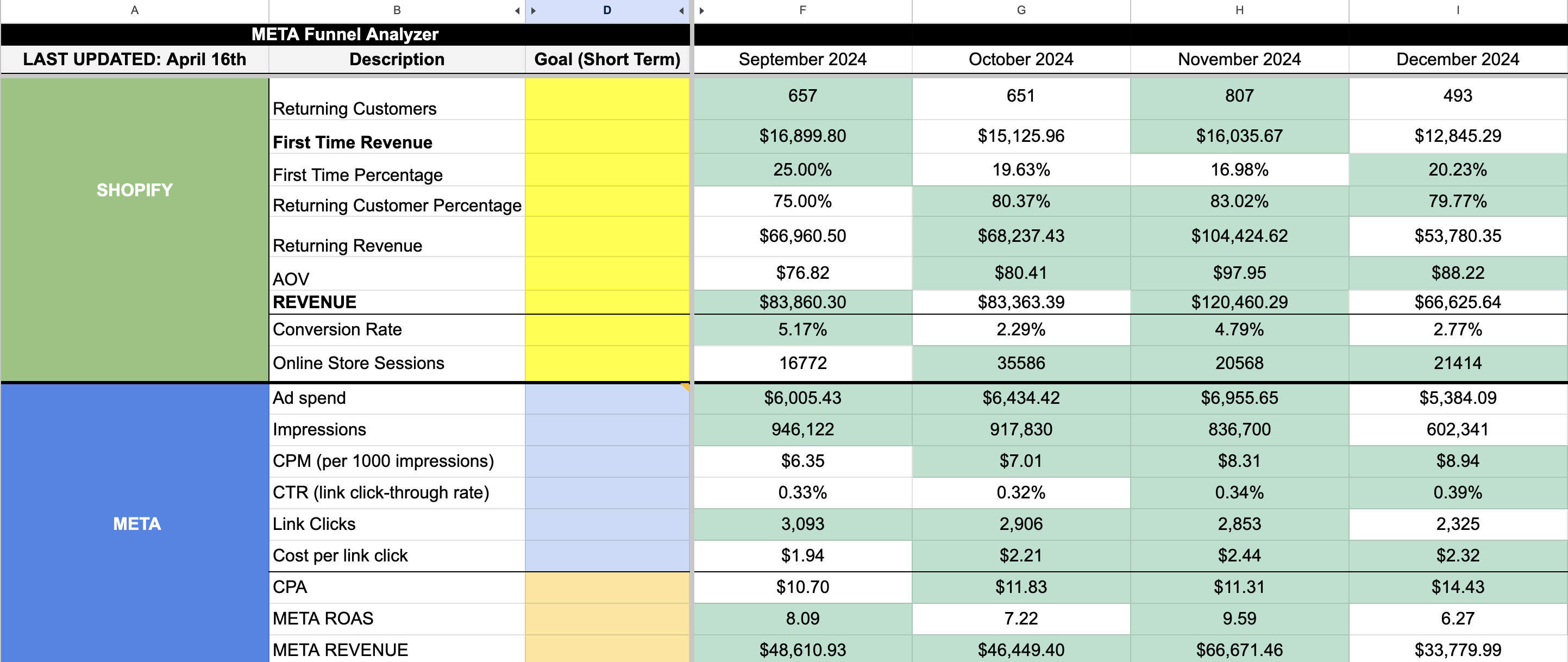
Task: Click the left arrow at column D's right edge
Action: point(681,10)
